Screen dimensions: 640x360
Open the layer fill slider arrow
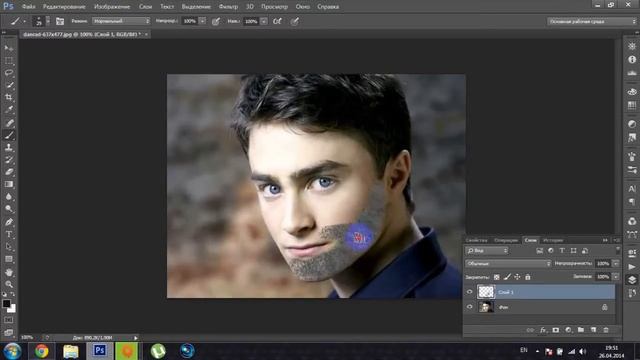616,277
